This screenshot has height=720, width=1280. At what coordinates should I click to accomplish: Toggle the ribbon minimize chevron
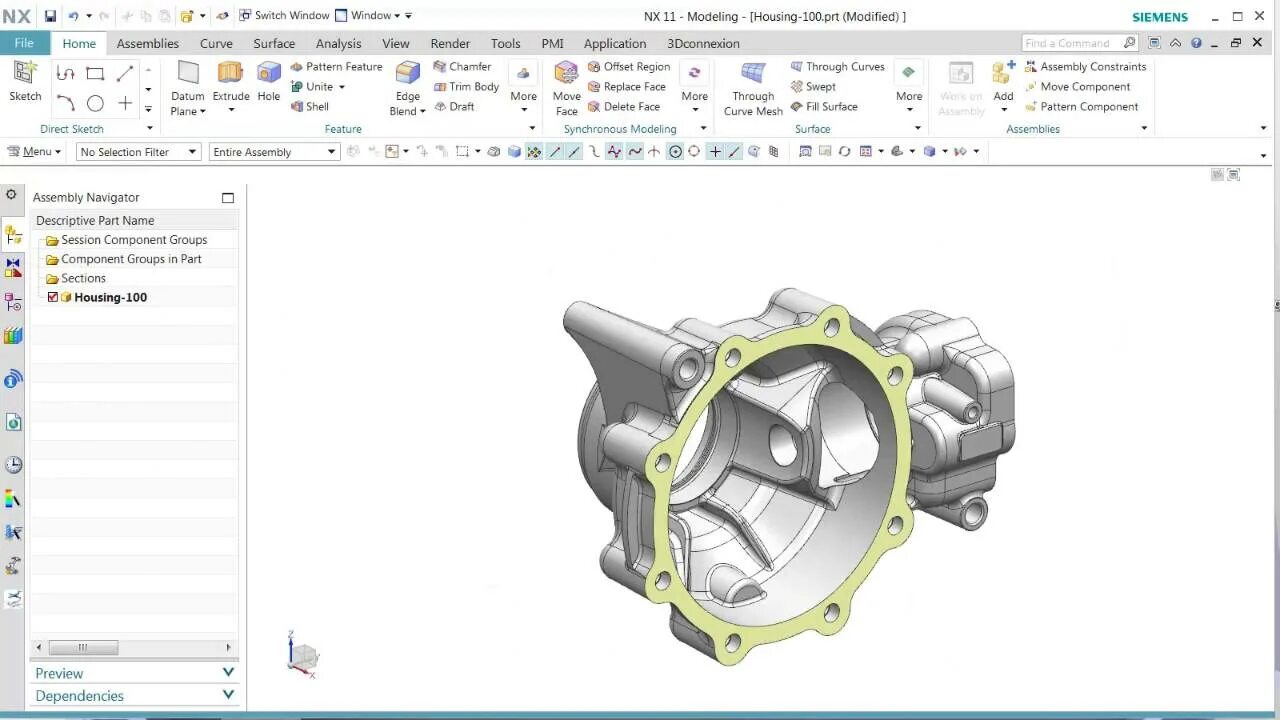(x=1175, y=43)
